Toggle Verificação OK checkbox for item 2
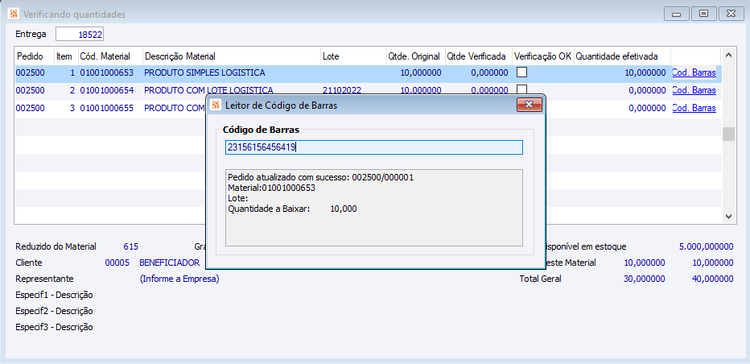The height and width of the screenshot is (364, 750). [x=522, y=89]
